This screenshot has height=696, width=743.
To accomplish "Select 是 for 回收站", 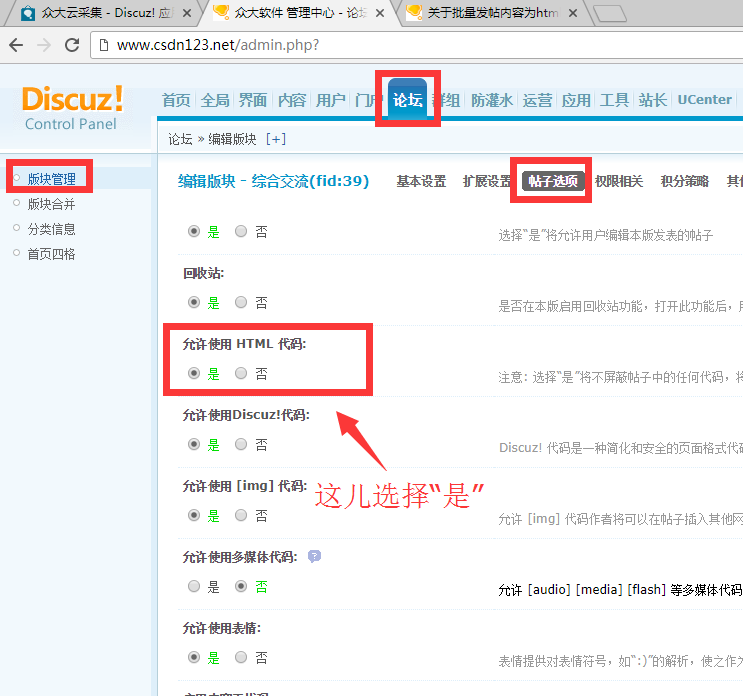I will point(194,302).
